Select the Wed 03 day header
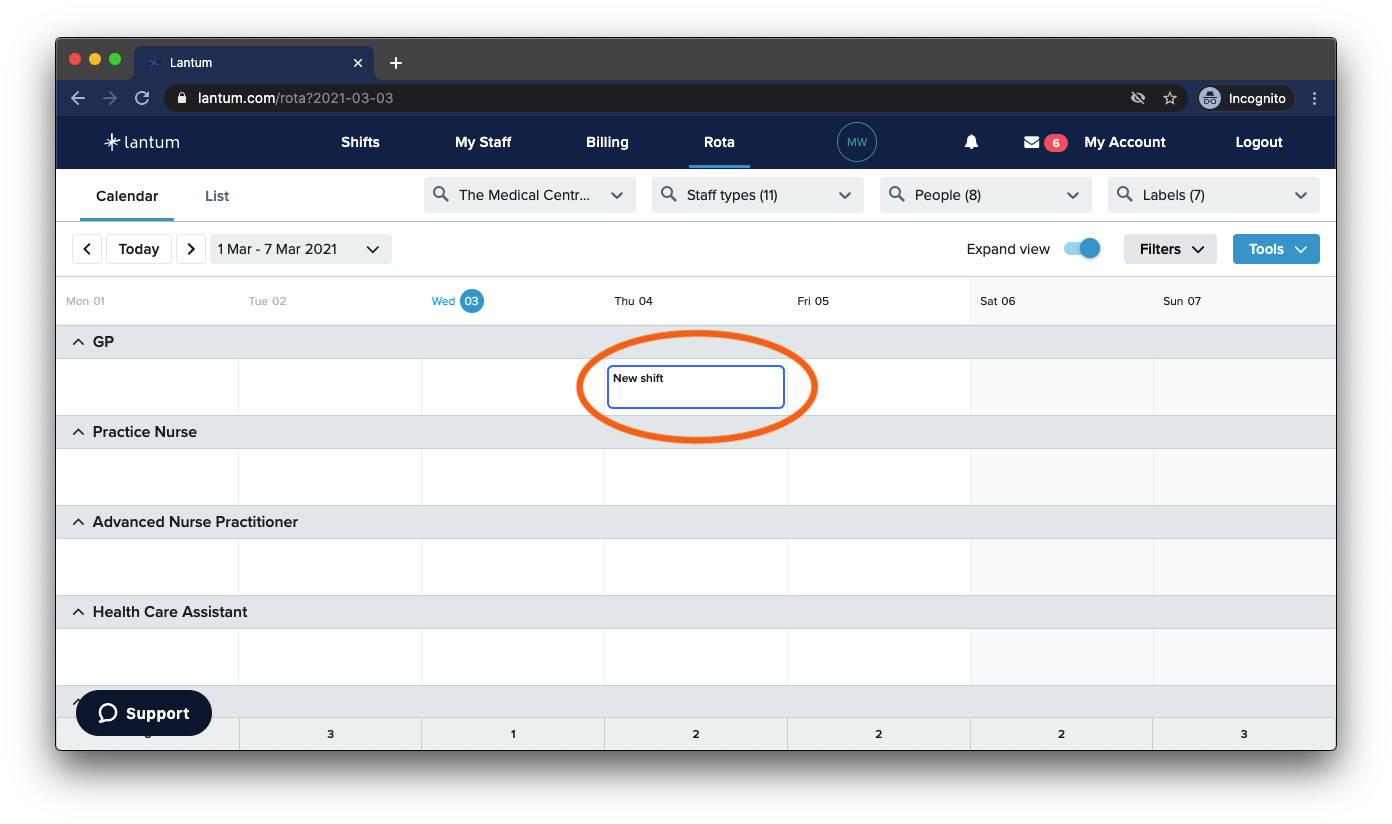The height and width of the screenshot is (824, 1392). coord(457,301)
